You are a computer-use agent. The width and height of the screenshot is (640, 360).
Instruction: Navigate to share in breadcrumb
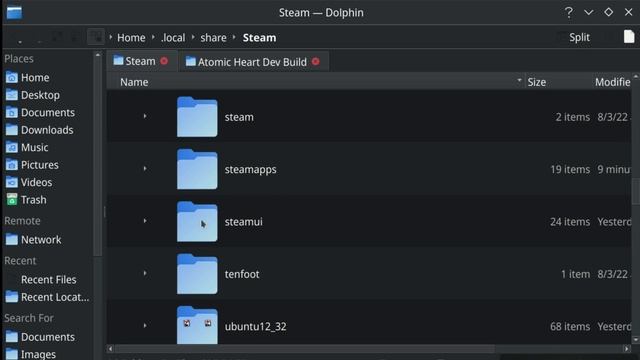(x=213, y=38)
